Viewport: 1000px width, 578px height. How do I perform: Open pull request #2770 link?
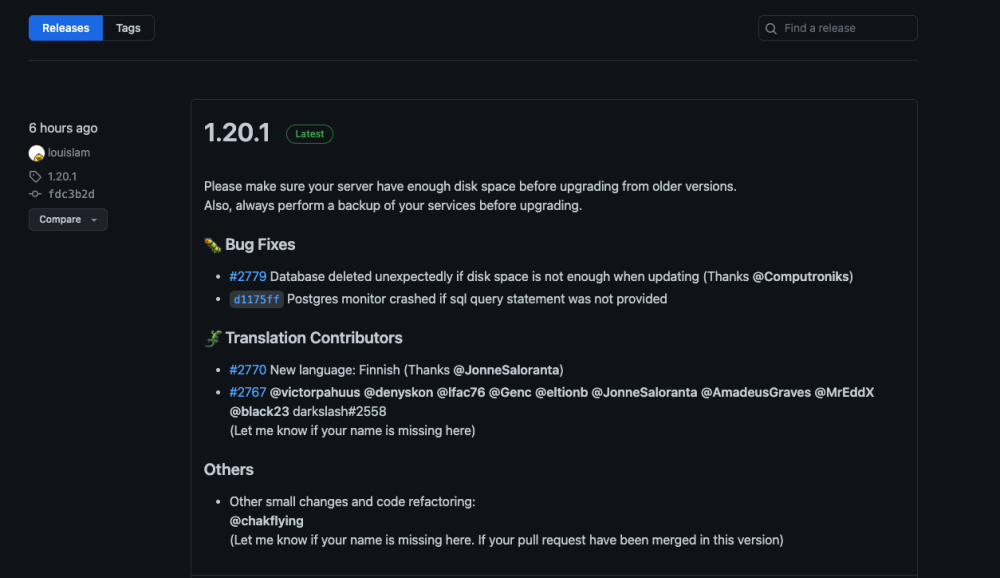click(x=247, y=370)
